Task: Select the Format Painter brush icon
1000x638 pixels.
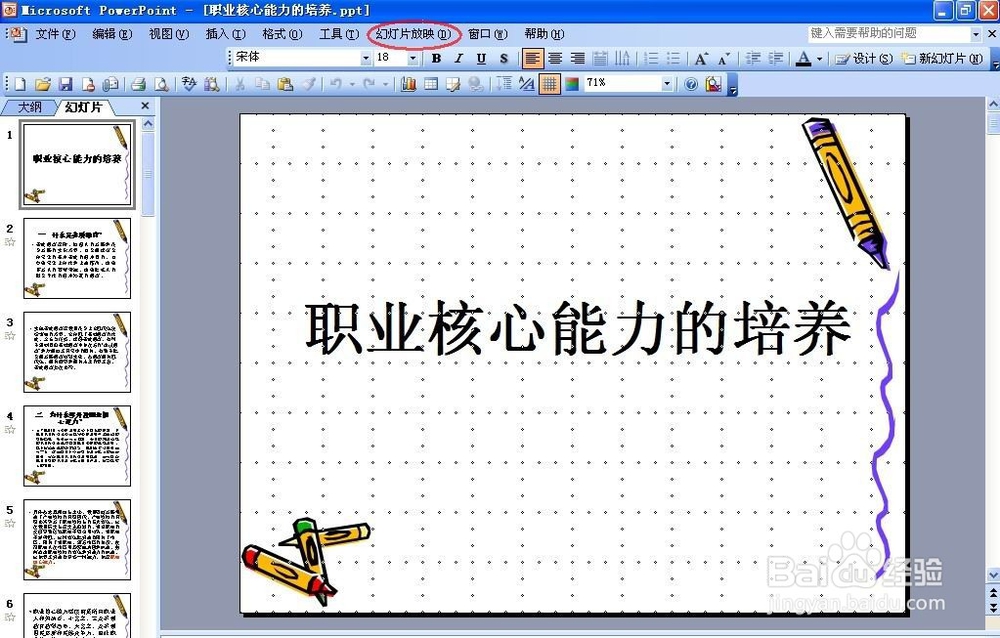Action: [308, 84]
